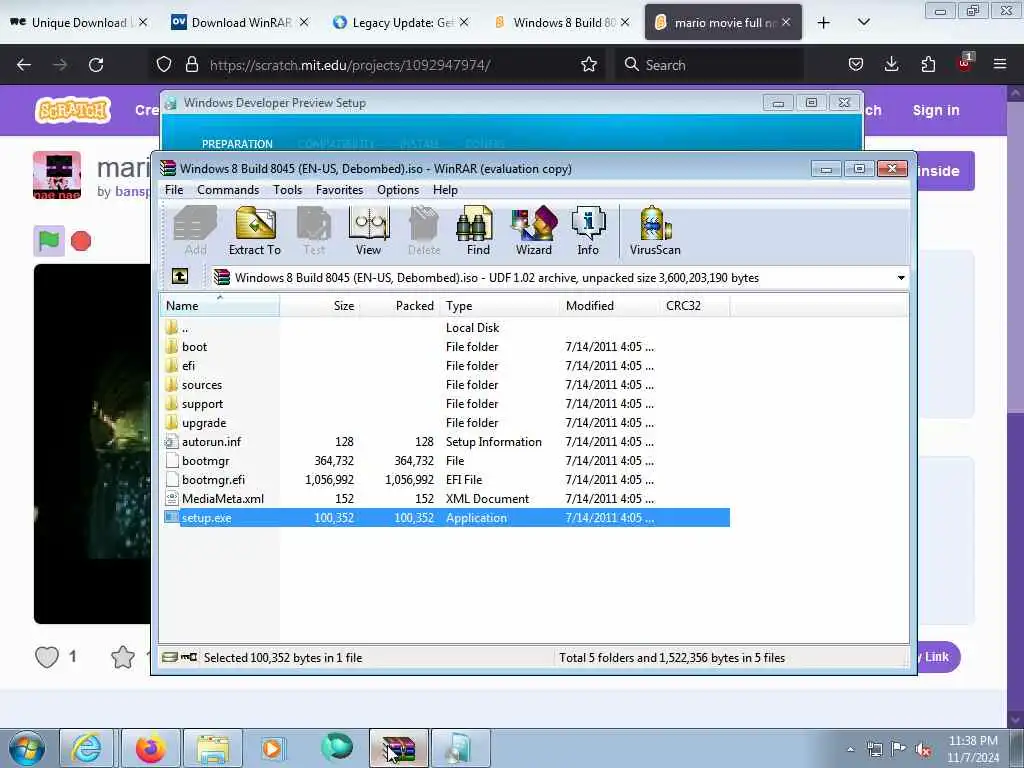Click the list all tabs chevron in Firefox
Screen dimensions: 1024x768
click(863, 22)
